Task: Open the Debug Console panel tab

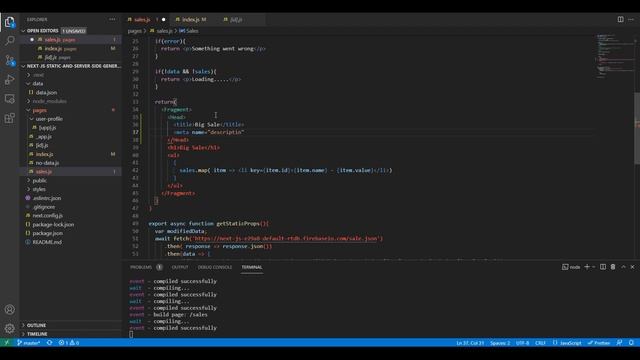Action: 215,267
